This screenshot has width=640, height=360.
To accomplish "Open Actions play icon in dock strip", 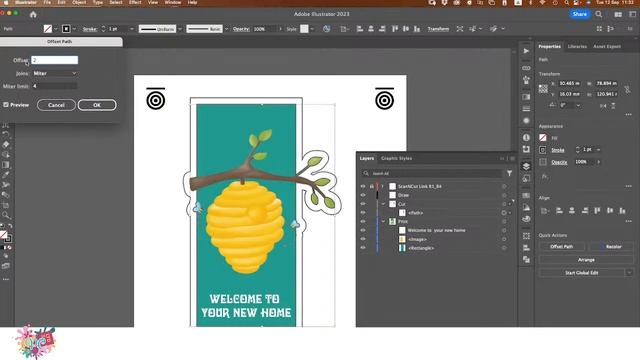I will [526, 51].
